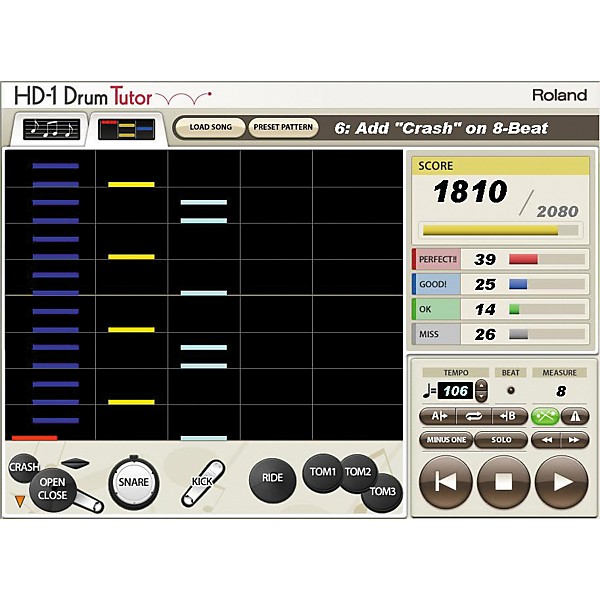Image resolution: width=600 pixels, height=600 pixels.
Task: Decrease tempo with the down stepper arrow
Action: 482,396
